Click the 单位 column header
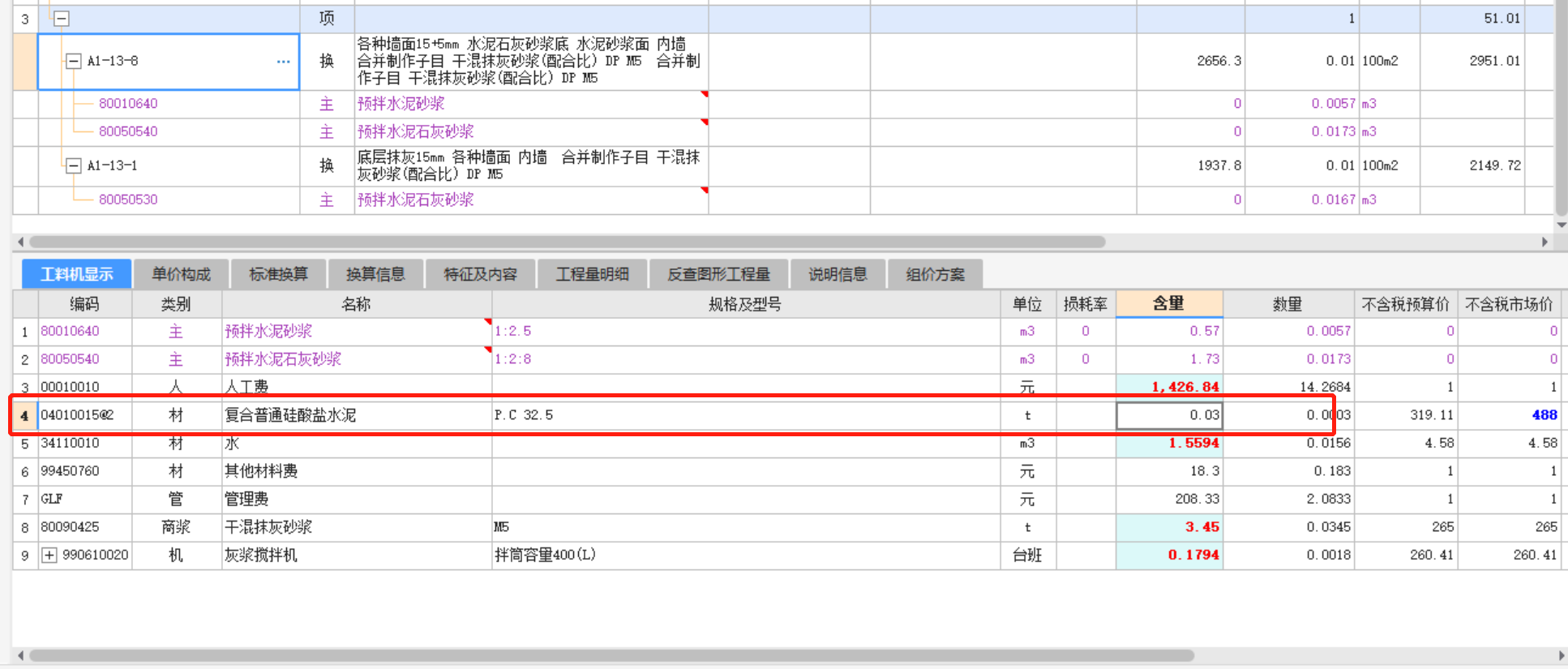 click(x=1027, y=304)
